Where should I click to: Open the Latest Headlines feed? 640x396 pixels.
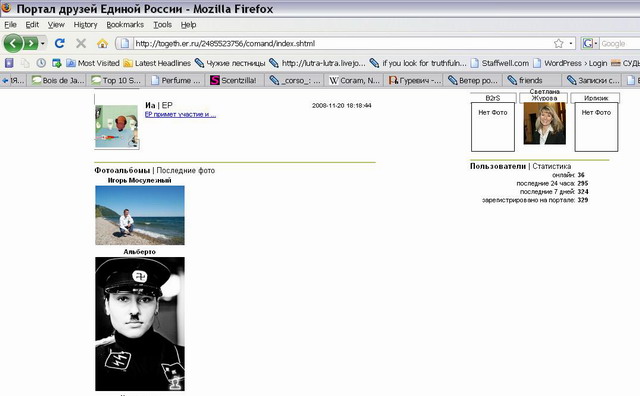point(157,63)
